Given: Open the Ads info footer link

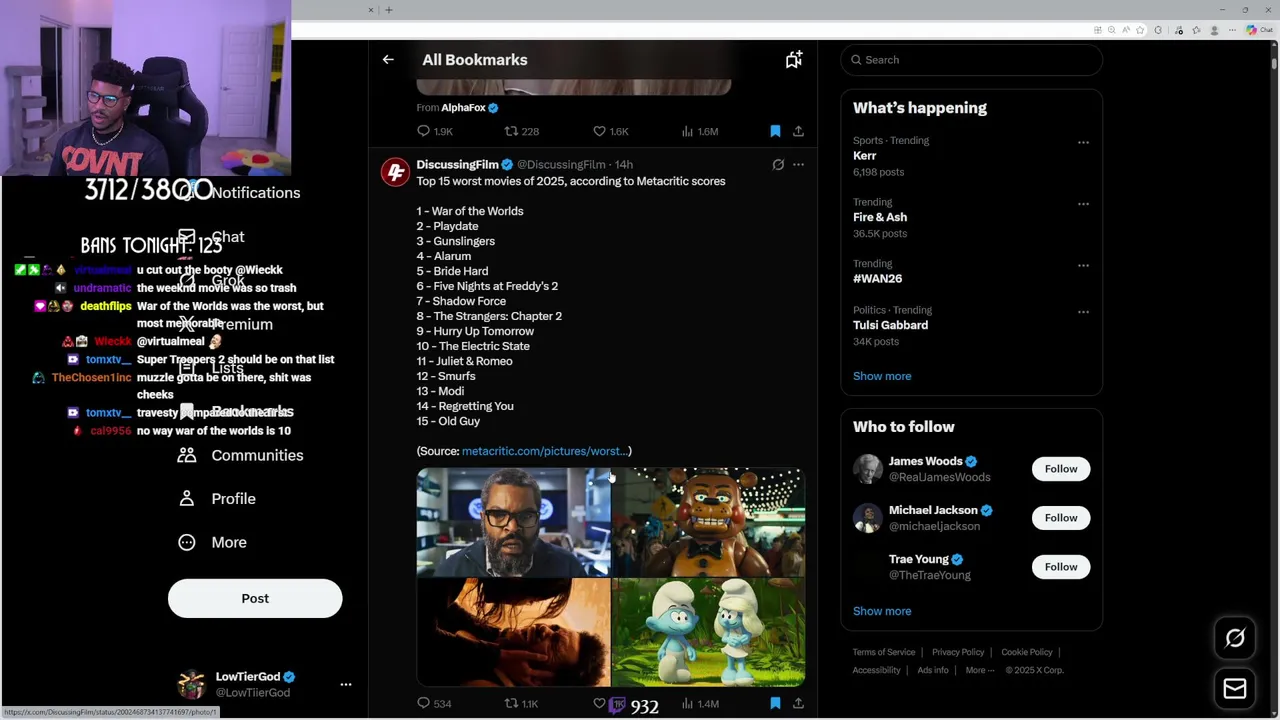Looking at the screenshot, I should point(933,670).
